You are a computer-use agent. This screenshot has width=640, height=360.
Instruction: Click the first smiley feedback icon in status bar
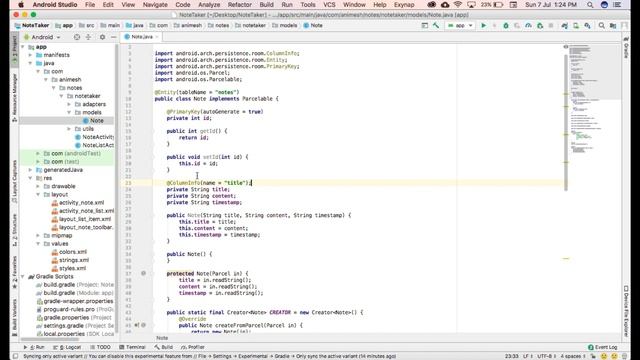click(604, 356)
